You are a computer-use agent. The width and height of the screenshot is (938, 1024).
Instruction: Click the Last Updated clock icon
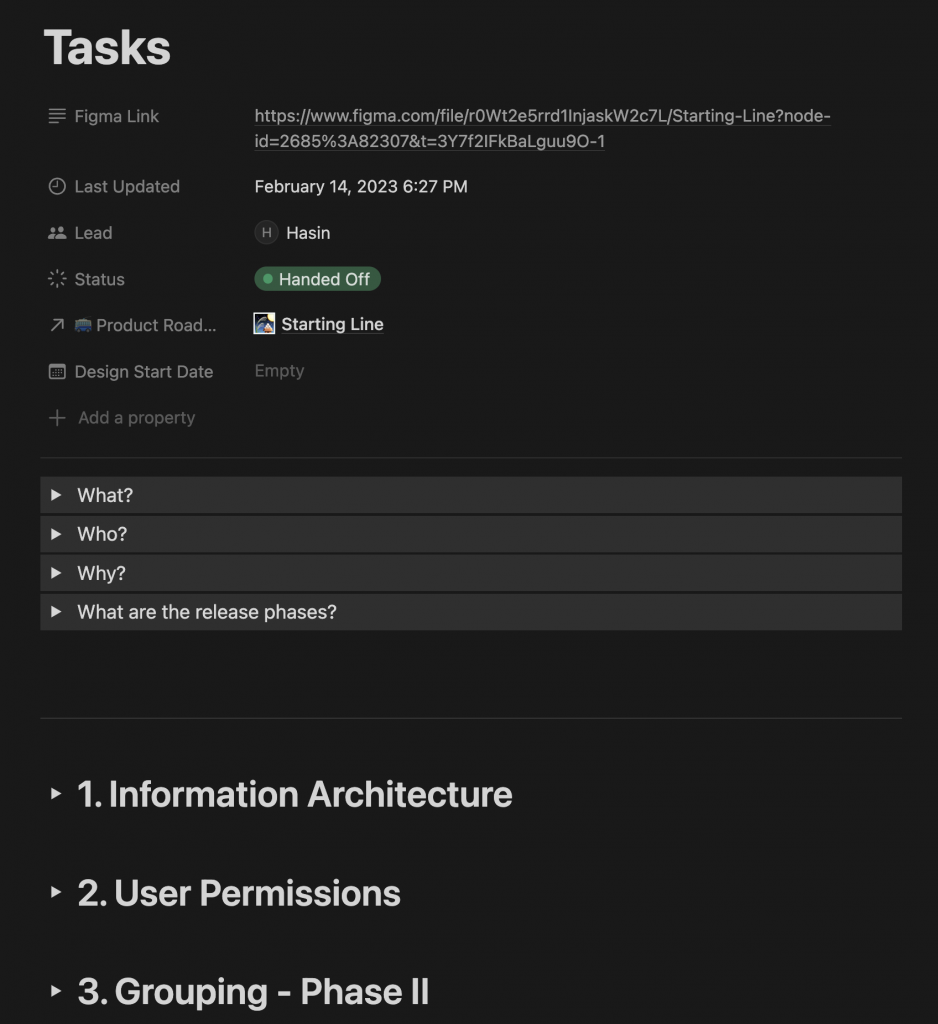pos(57,187)
